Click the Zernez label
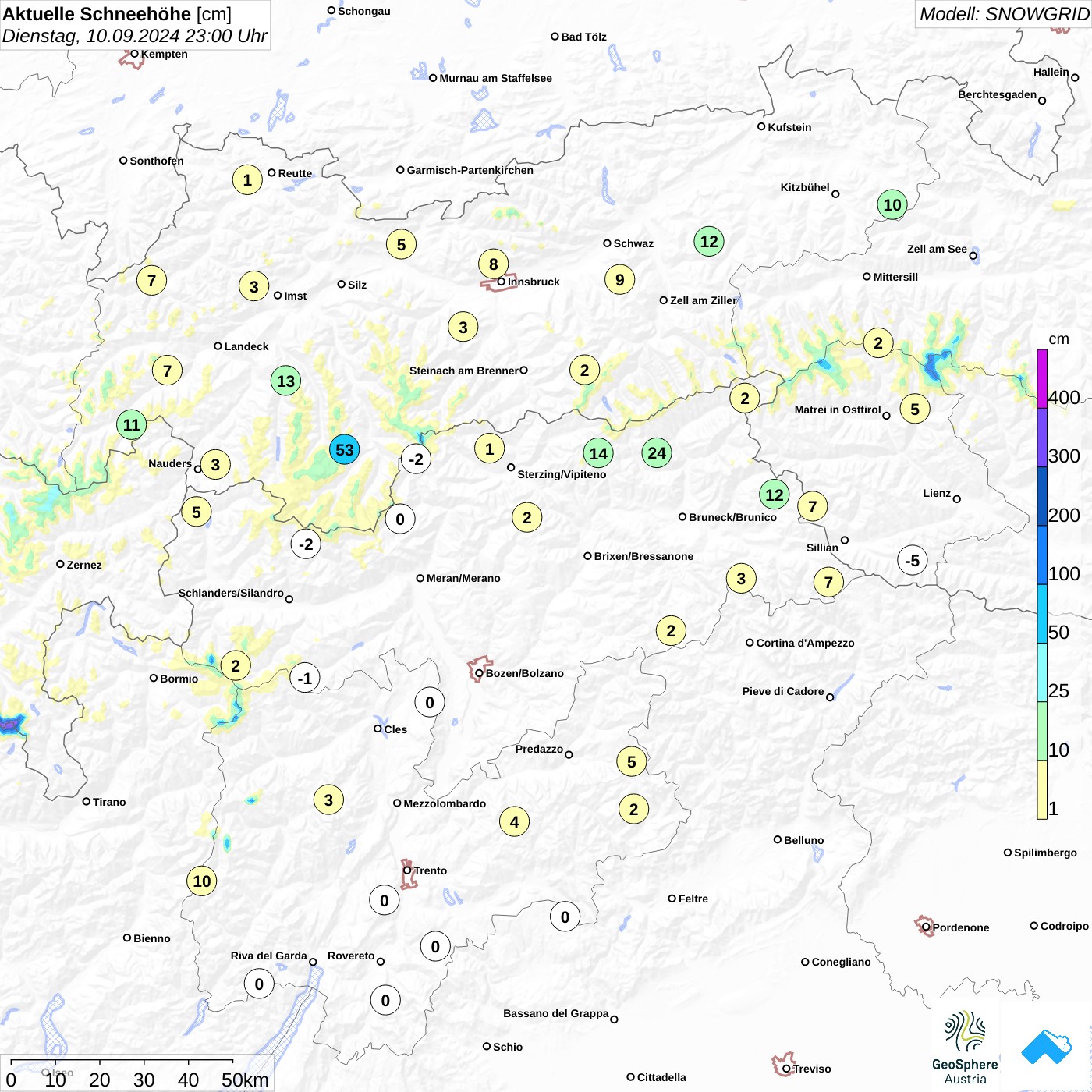Viewport: 1092px width, 1092px height. (84, 565)
